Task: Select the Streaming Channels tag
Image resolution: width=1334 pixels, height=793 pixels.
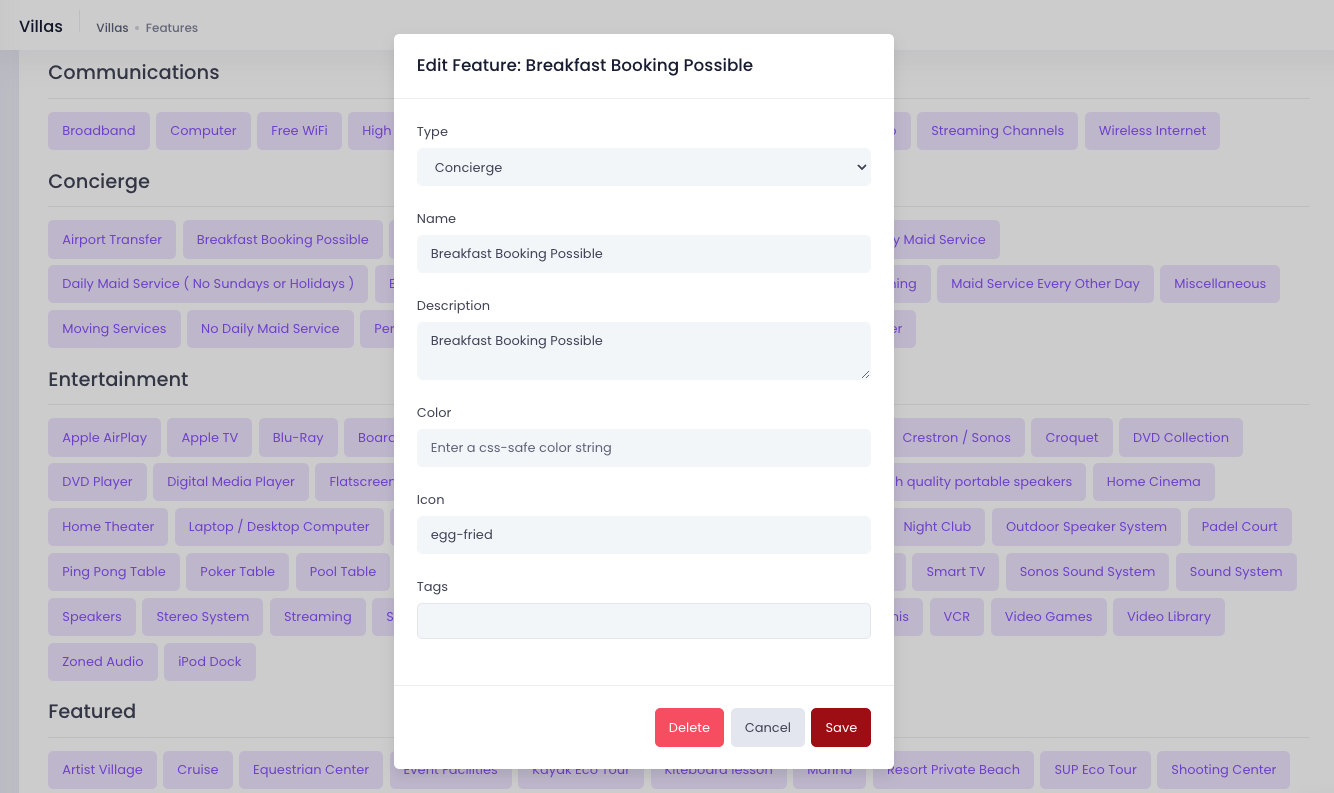Action: point(997,131)
